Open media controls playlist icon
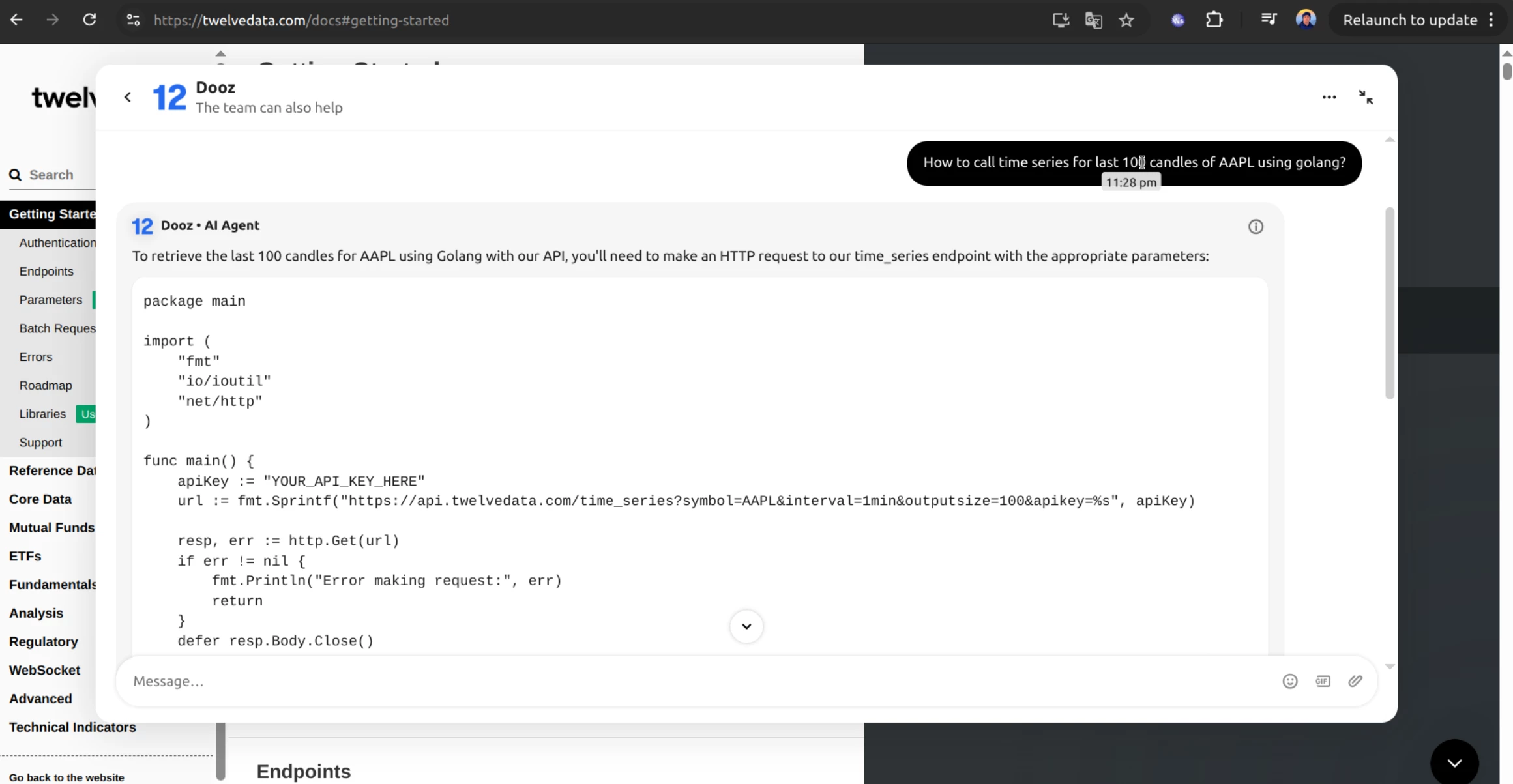 [1269, 20]
